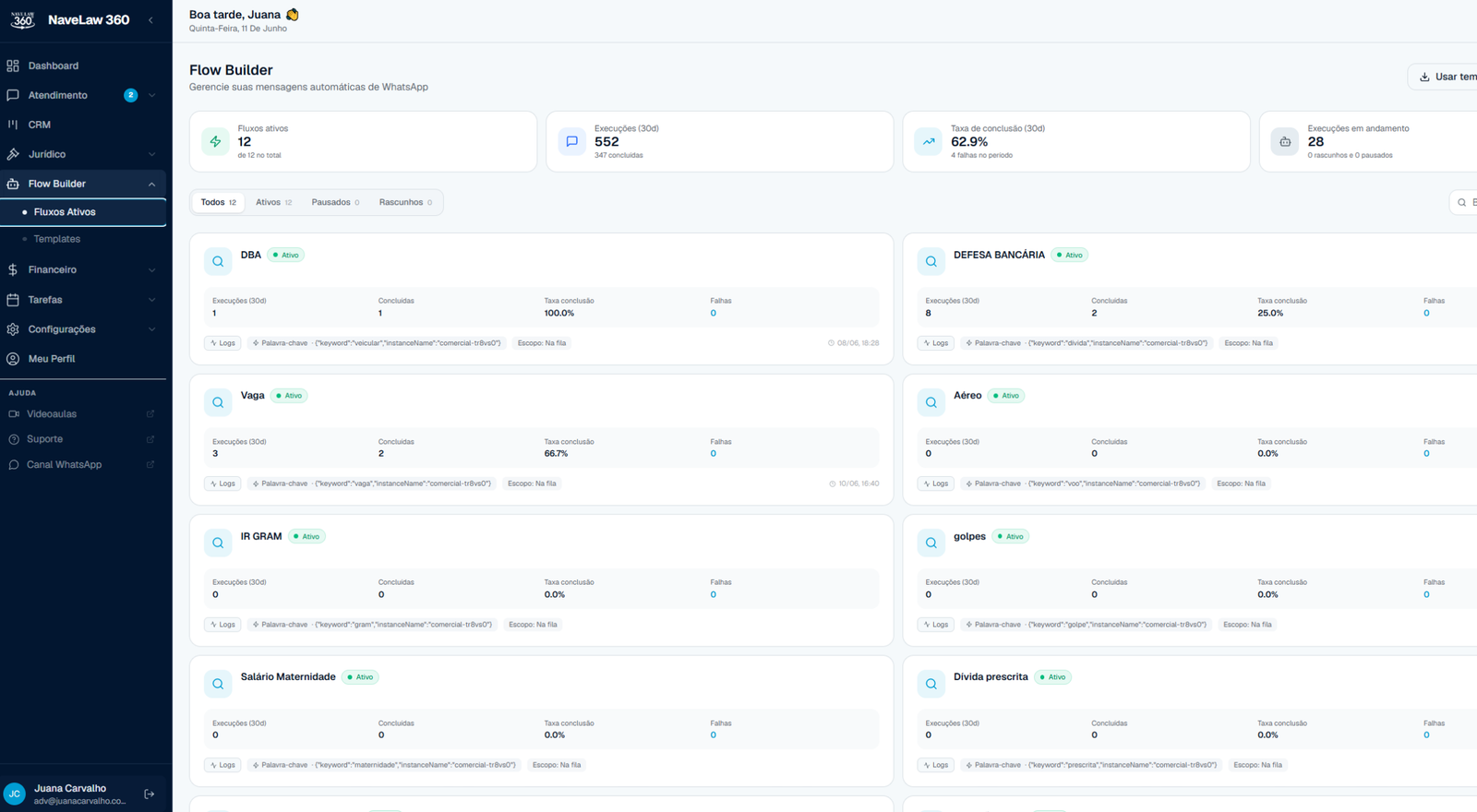
Task: Click the Atendimento notification badge 2
Action: click(131, 95)
